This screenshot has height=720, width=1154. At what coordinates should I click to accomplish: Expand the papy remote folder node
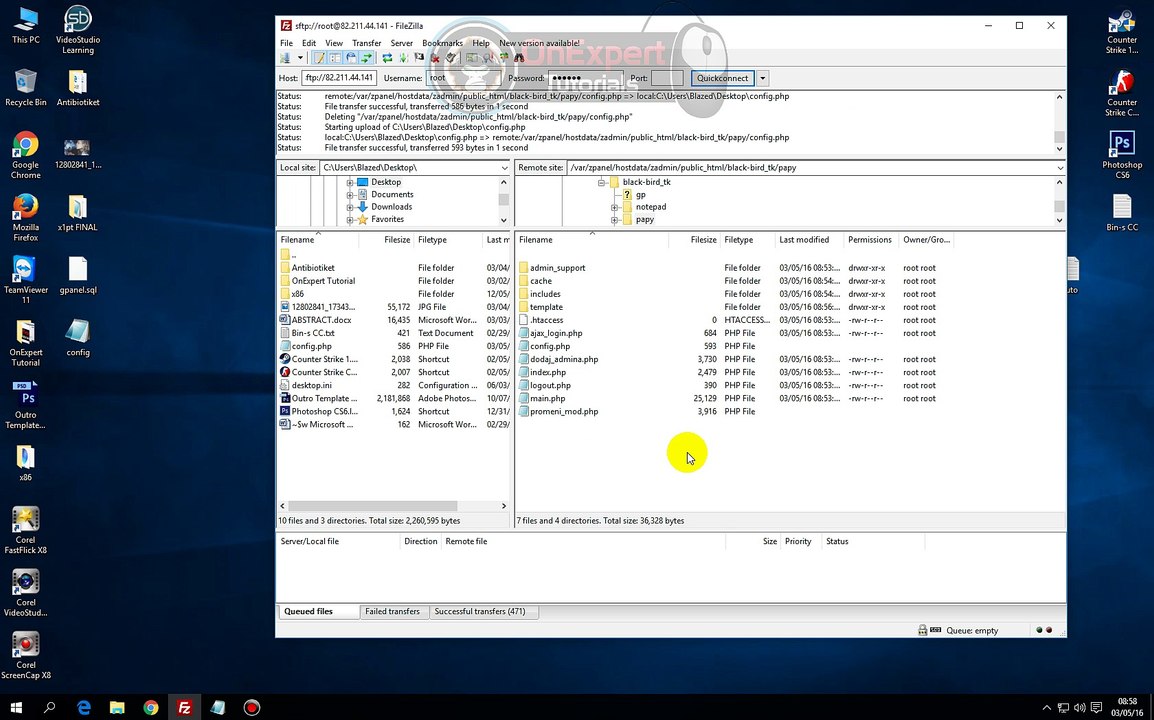[x=615, y=219]
